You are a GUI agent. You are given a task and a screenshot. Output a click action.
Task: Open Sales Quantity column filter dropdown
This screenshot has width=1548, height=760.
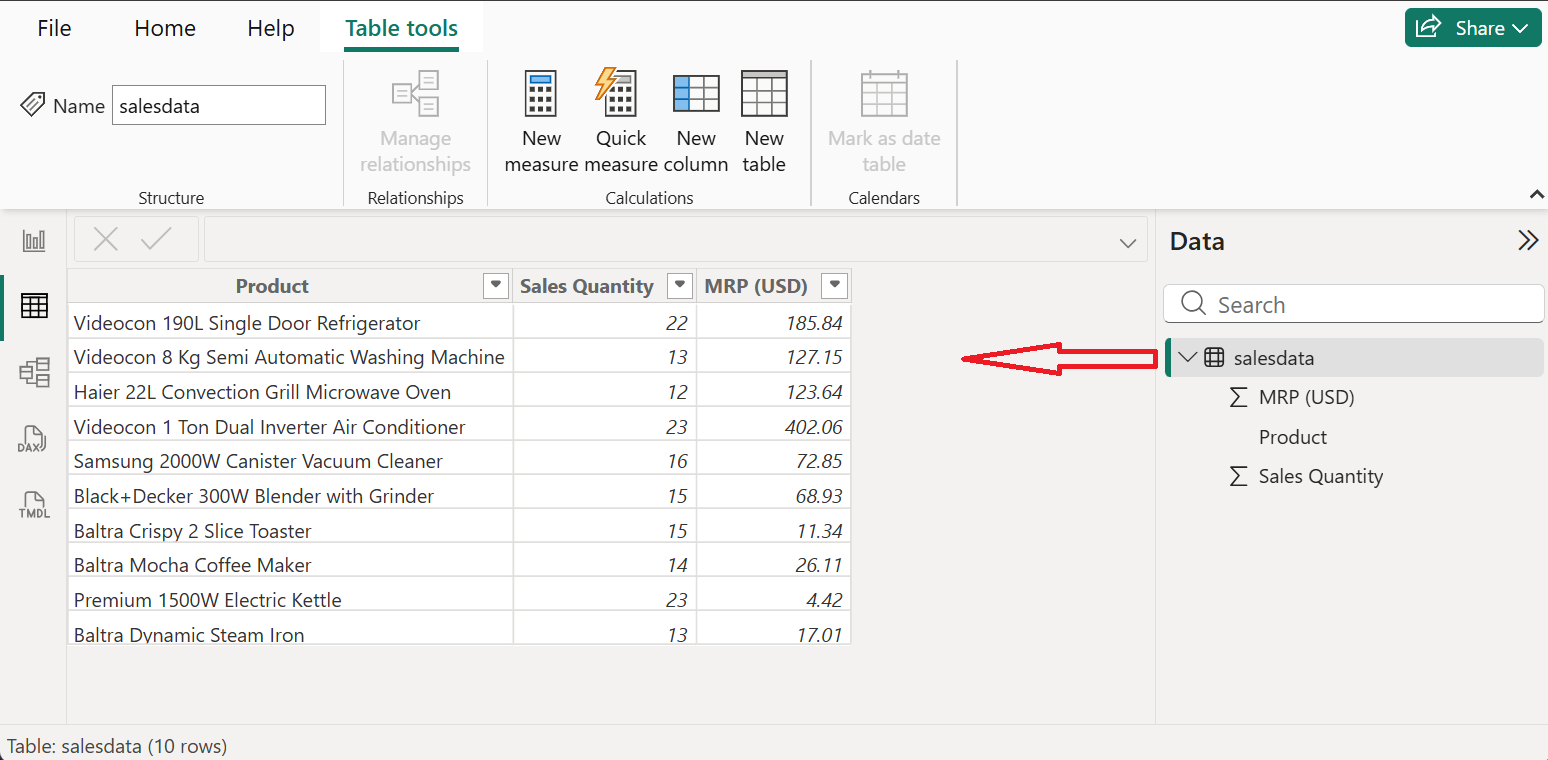pos(680,286)
